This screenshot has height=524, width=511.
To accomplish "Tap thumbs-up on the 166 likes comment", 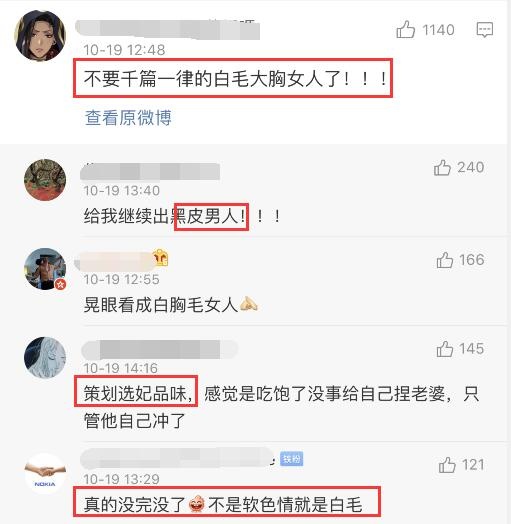I will (x=444, y=260).
